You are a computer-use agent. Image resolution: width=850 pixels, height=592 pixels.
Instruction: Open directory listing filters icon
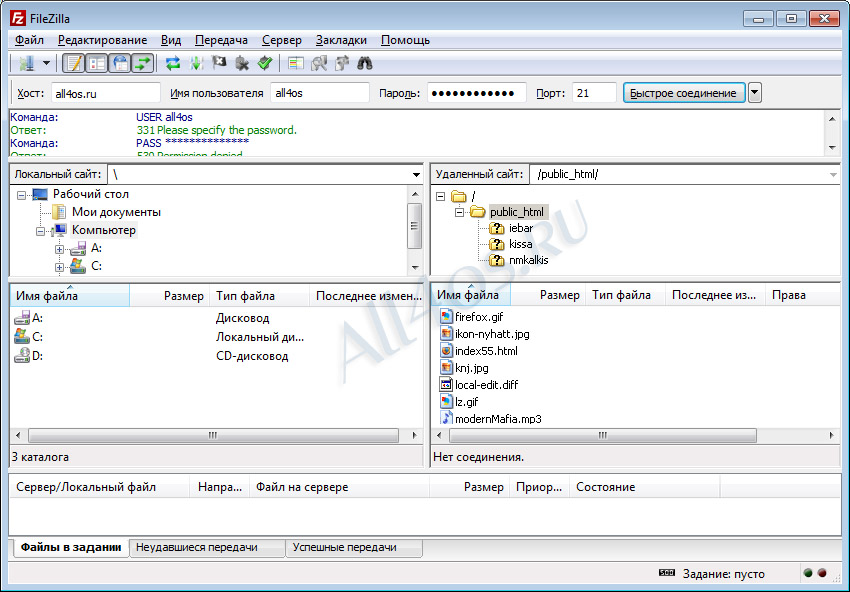[295, 63]
